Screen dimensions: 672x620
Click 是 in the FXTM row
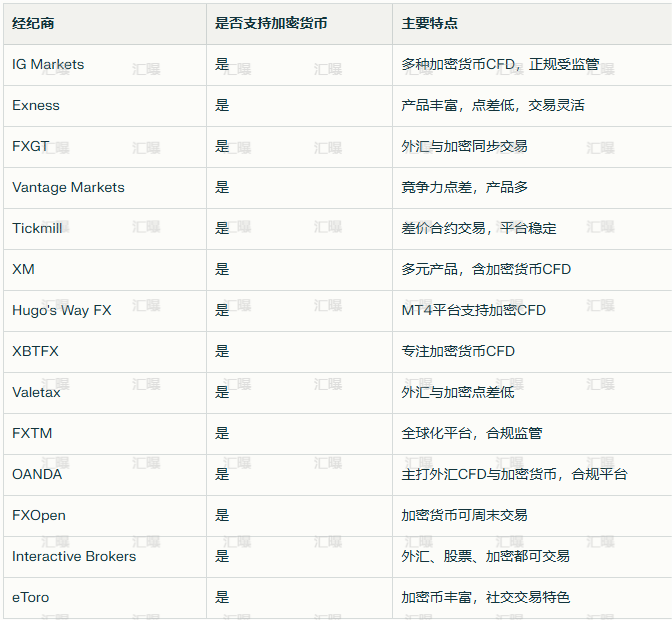point(222,433)
